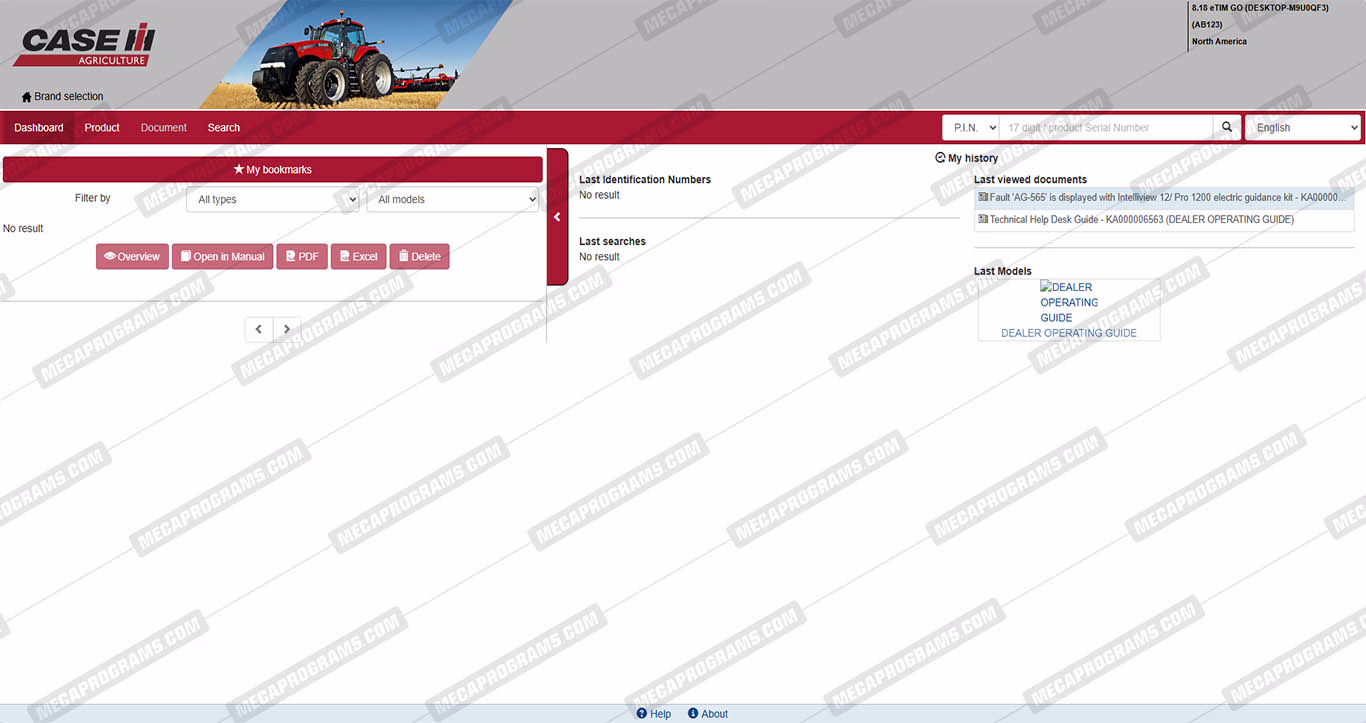
Task: Go to next bookmarks page arrow
Action: pyautogui.click(x=287, y=329)
